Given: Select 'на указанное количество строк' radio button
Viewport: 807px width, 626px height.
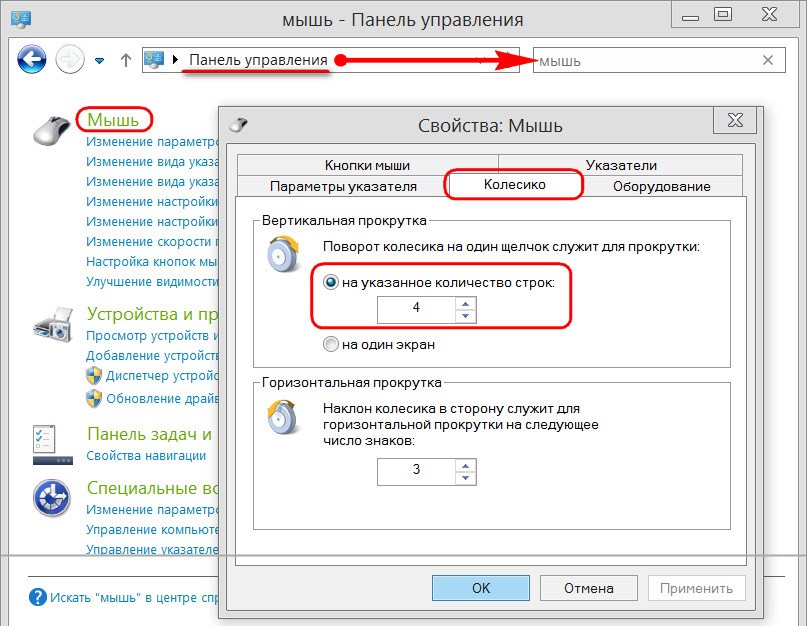Looking at the screenshot, I should 331,283.
